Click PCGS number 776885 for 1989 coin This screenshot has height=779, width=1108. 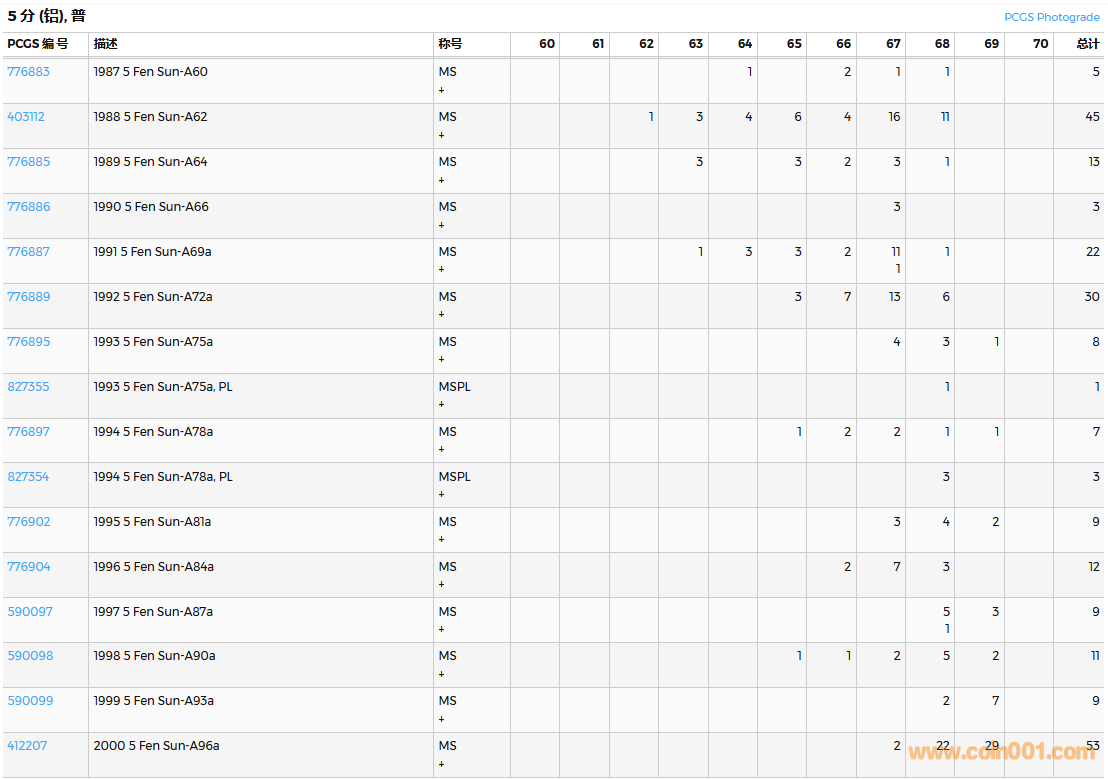tap(28, 162)
